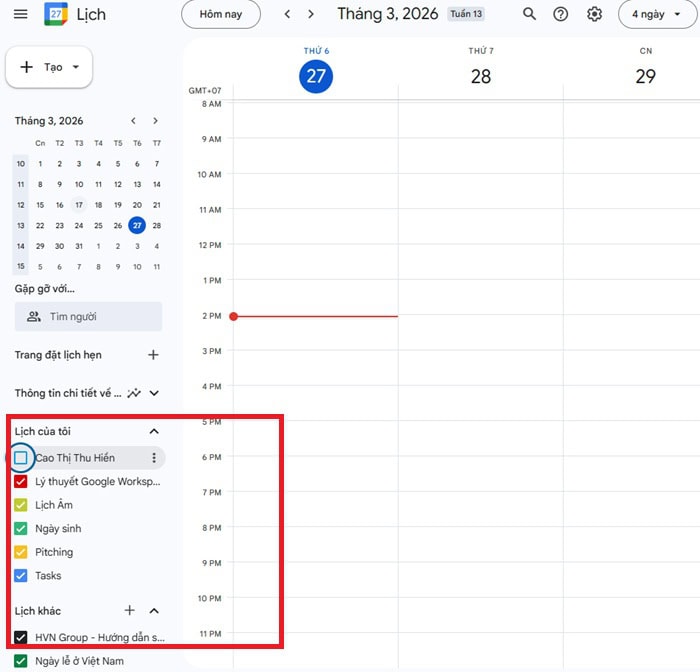Select day 28 column header

tap(480, 76)
